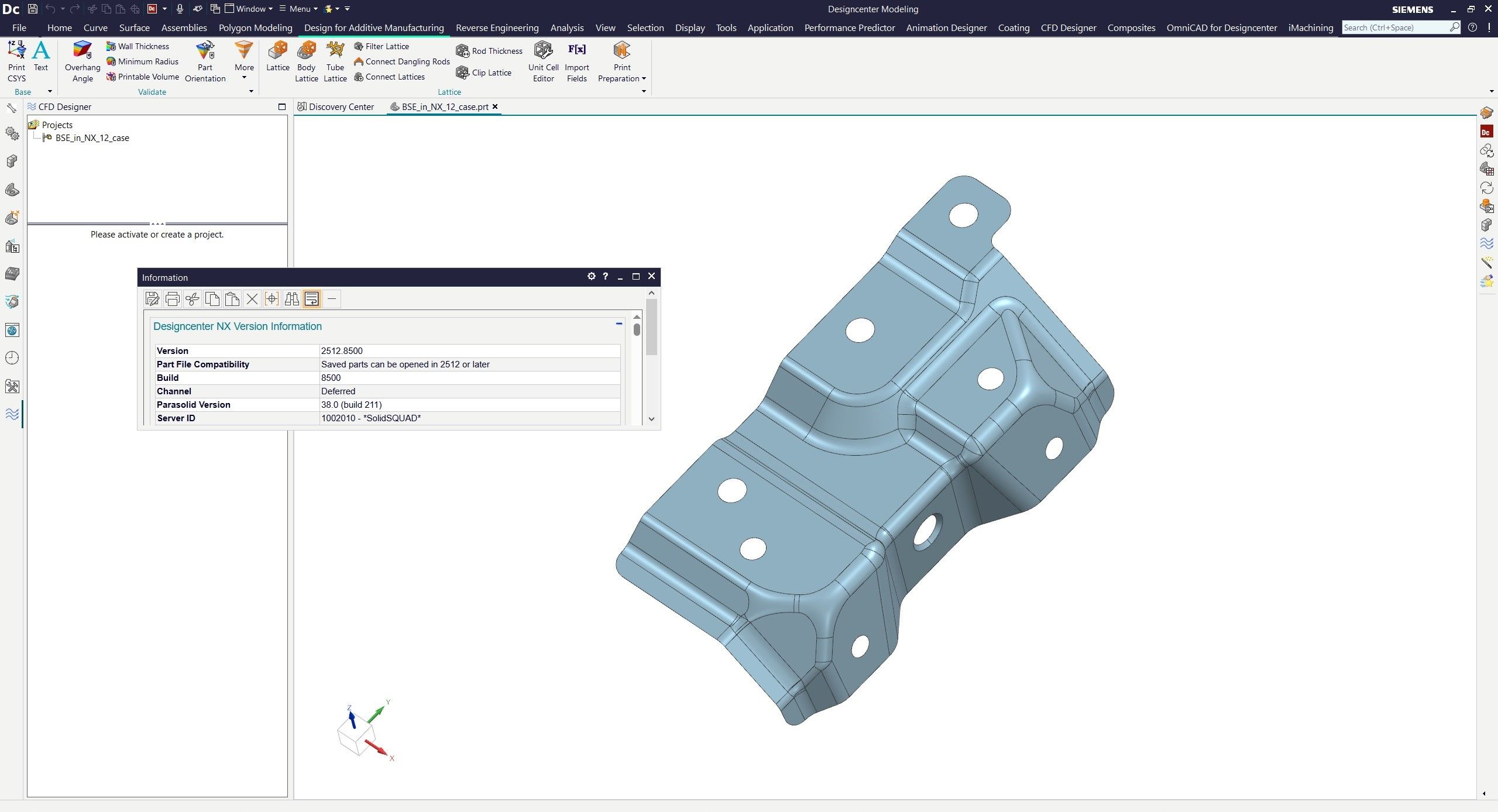Switch to the Reverse Engineering tab
The width and height of the screenshot is (1498, 812).
(497, 27)
